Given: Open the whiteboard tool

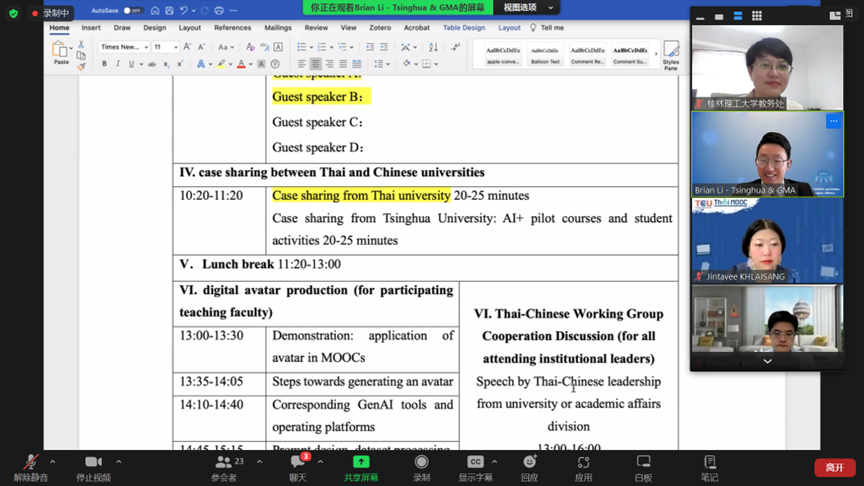Looking at the screenshot, I should pyautogui.click(x=643, y=462).
